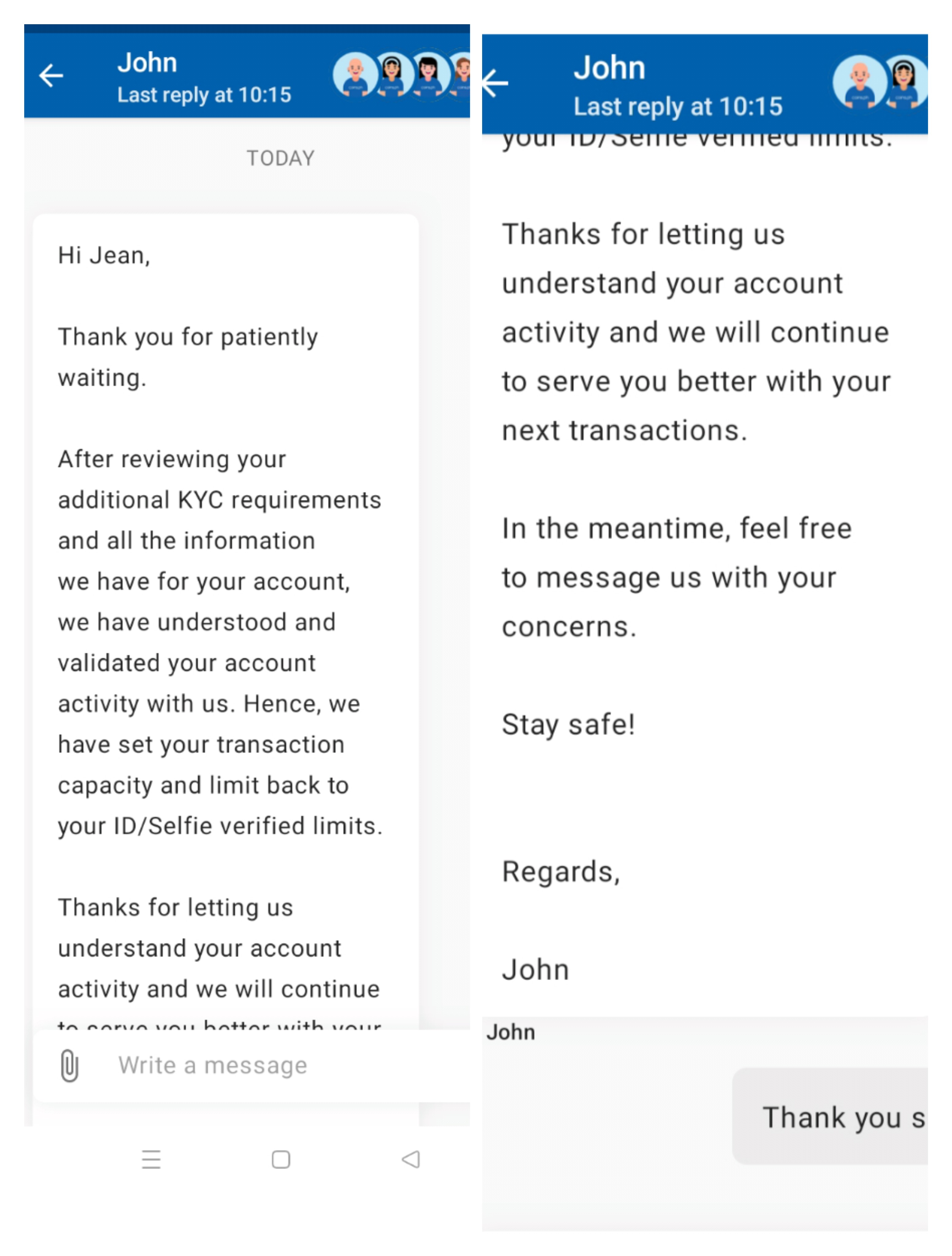Tap the Hi Jean message card
The height and width of the screenshot is (1256, 952).
(x=226, y=622)
